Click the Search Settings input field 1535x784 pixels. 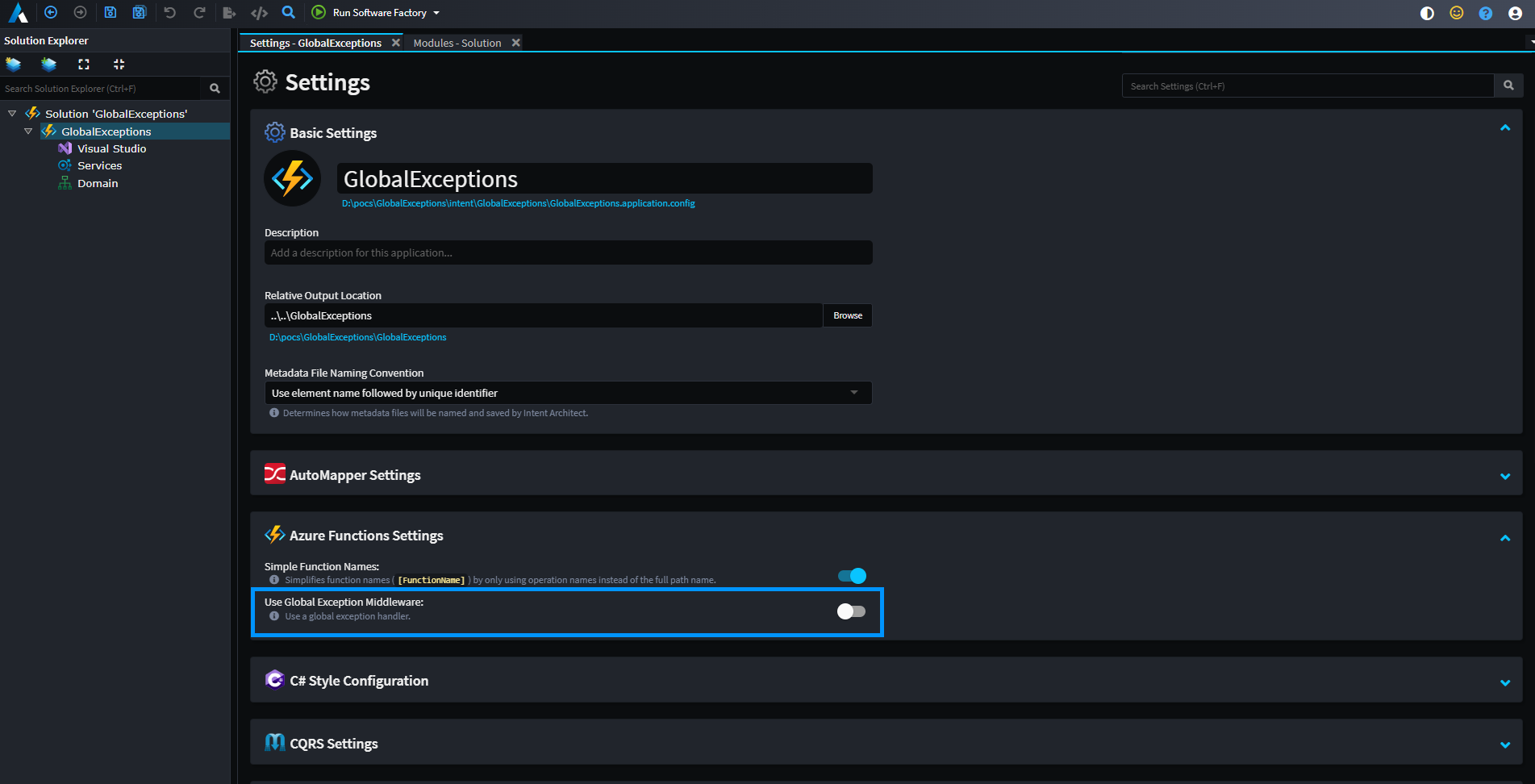coord(1307,86)
